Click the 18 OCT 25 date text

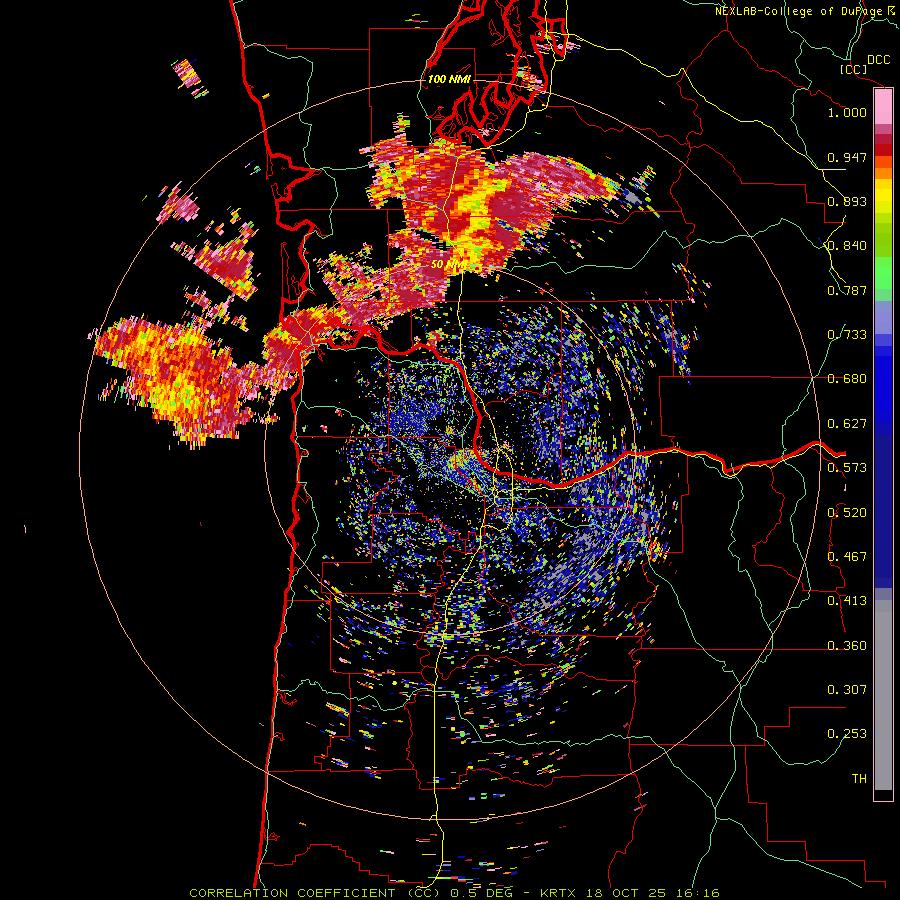625,893
